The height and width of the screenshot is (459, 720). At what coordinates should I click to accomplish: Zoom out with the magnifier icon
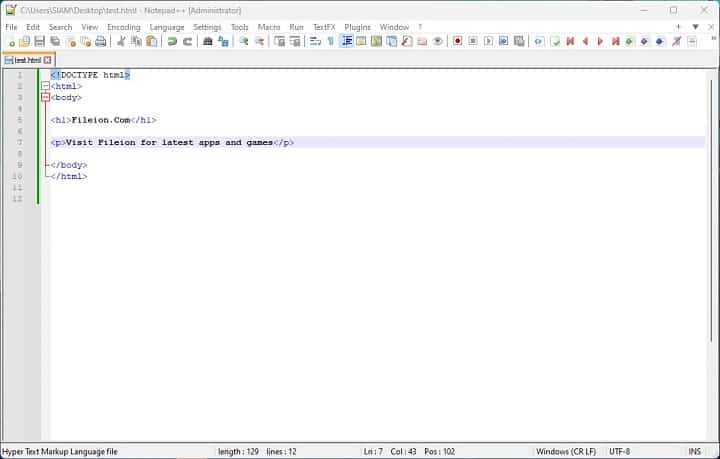[259, 42]
